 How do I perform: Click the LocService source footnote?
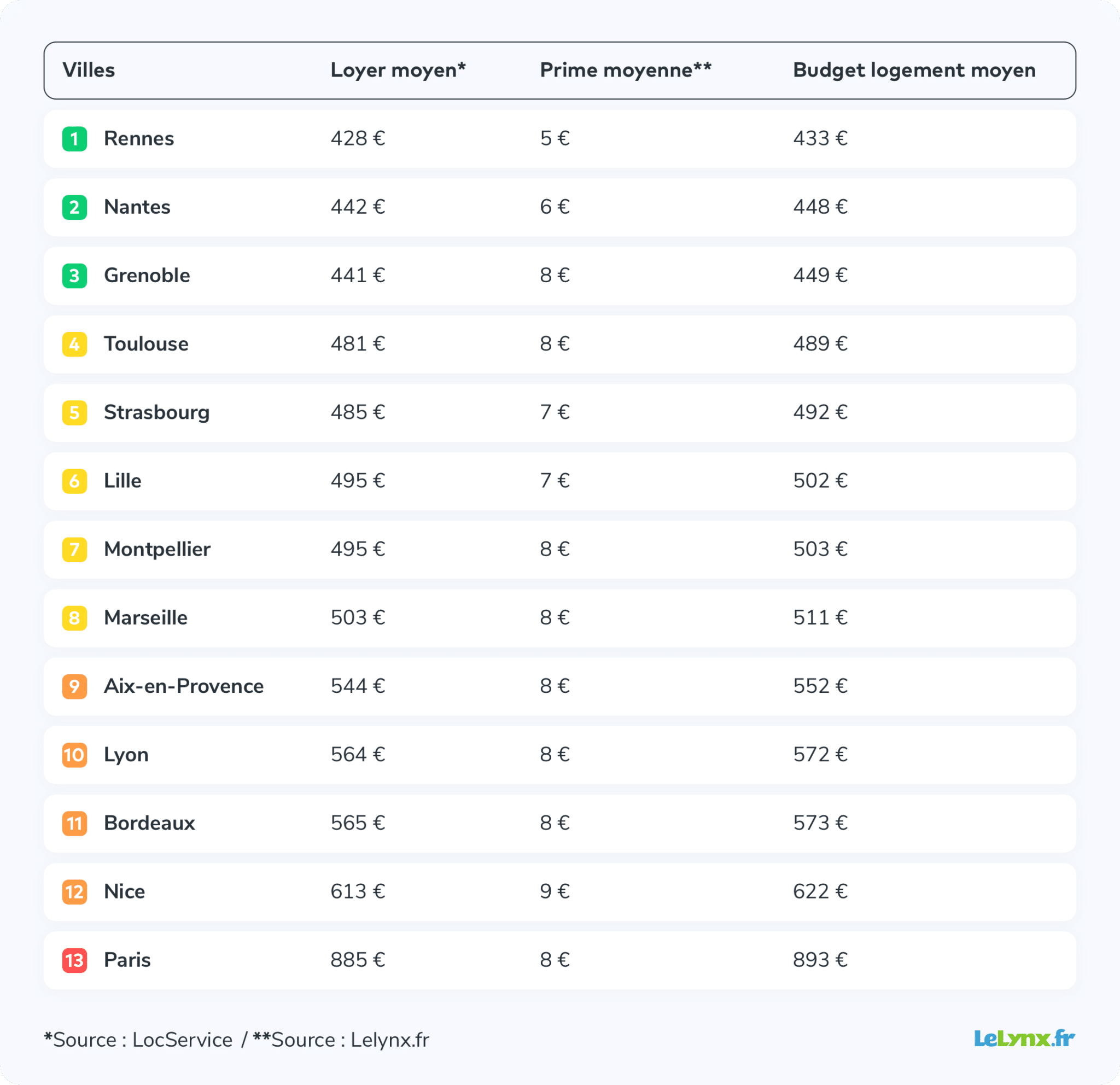pos(138,1040)
